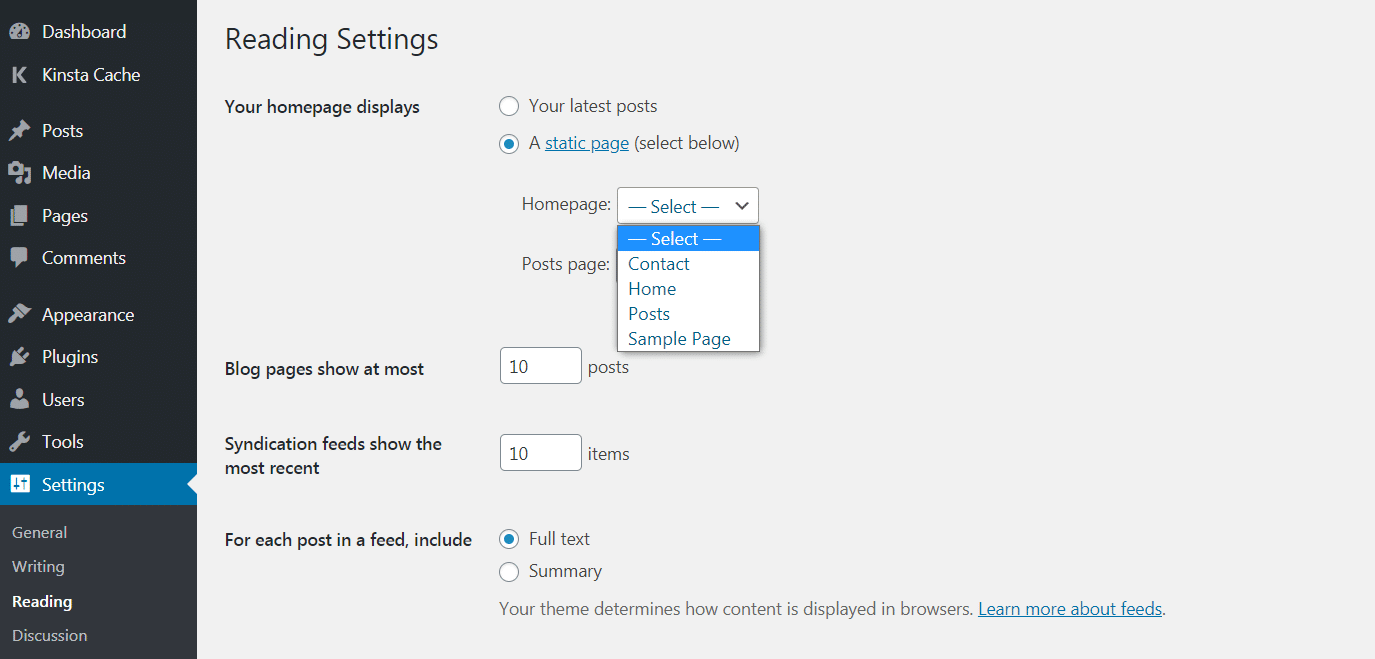Image resolution: width=1375 pixels, height=659 pixels.
Task: Click the Media library icon
Action: [19, 173]
